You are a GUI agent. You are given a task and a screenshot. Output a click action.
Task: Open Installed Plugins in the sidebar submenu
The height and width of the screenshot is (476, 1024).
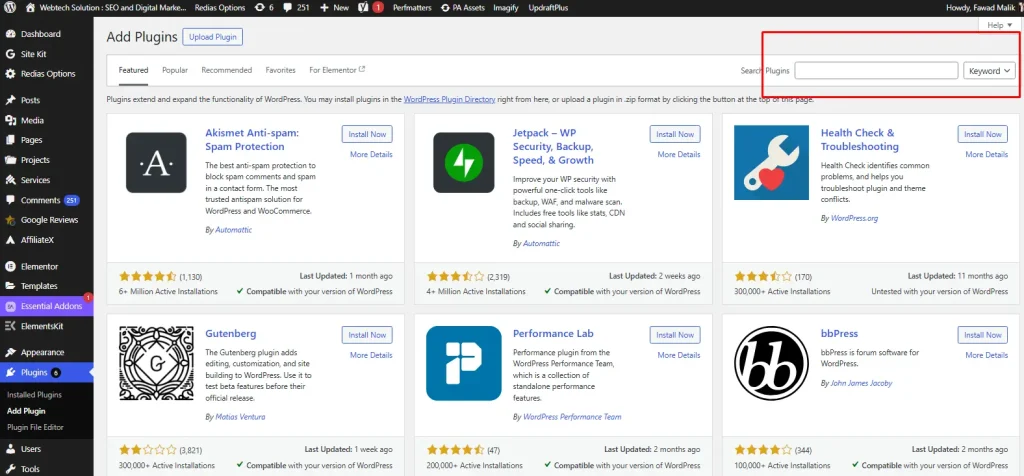click(x=34, y=395)
